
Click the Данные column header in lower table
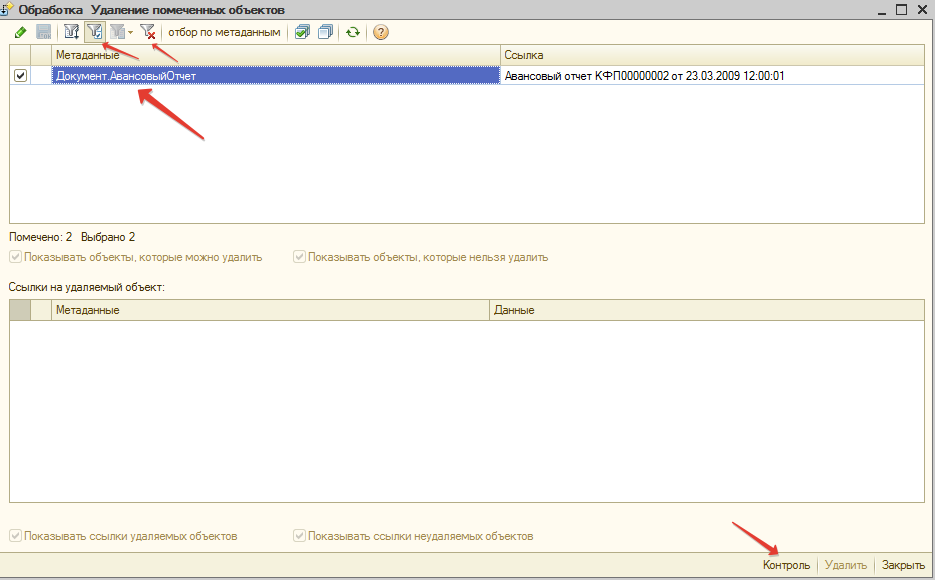coord(706,310)
